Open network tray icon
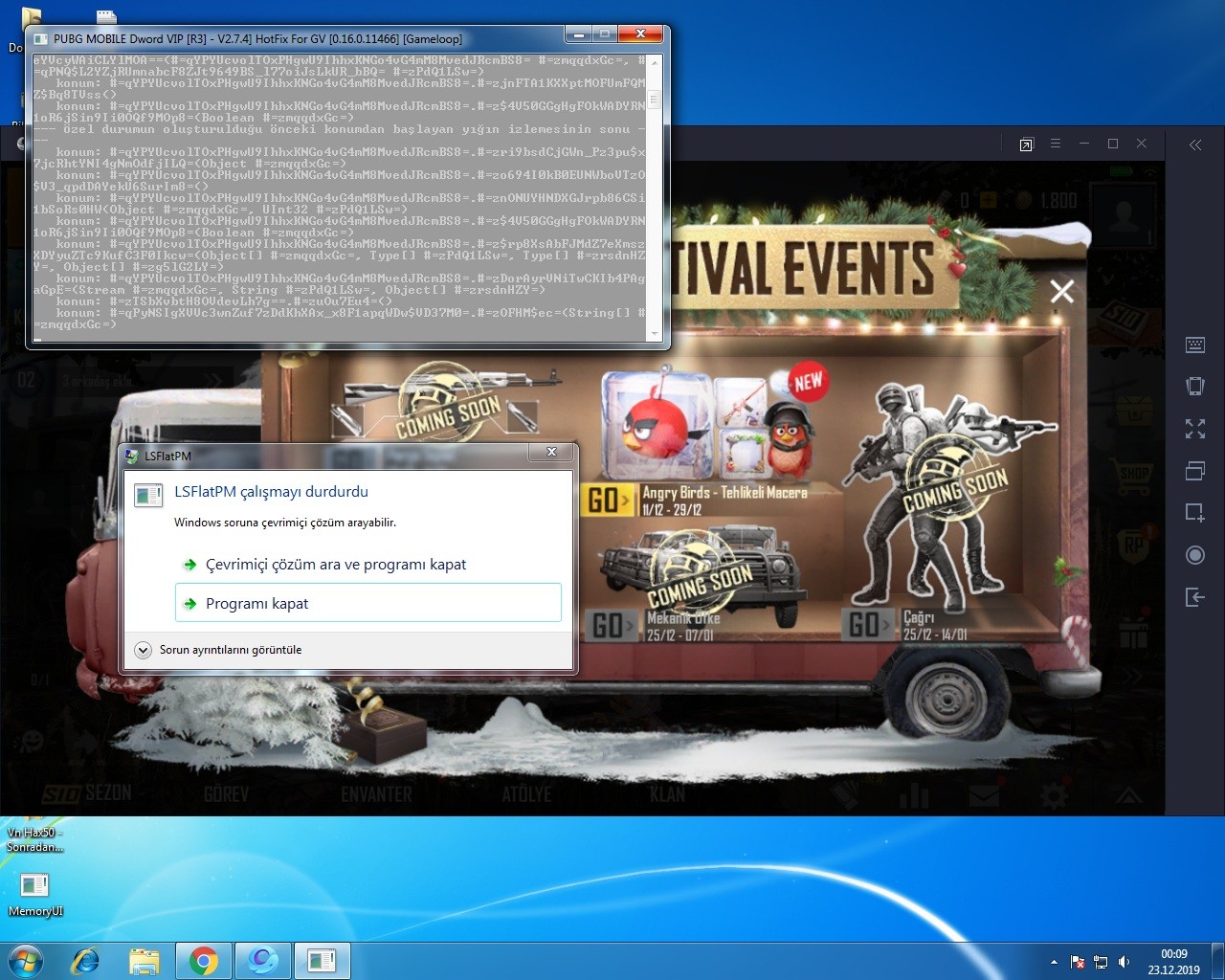 (1101, 962)
